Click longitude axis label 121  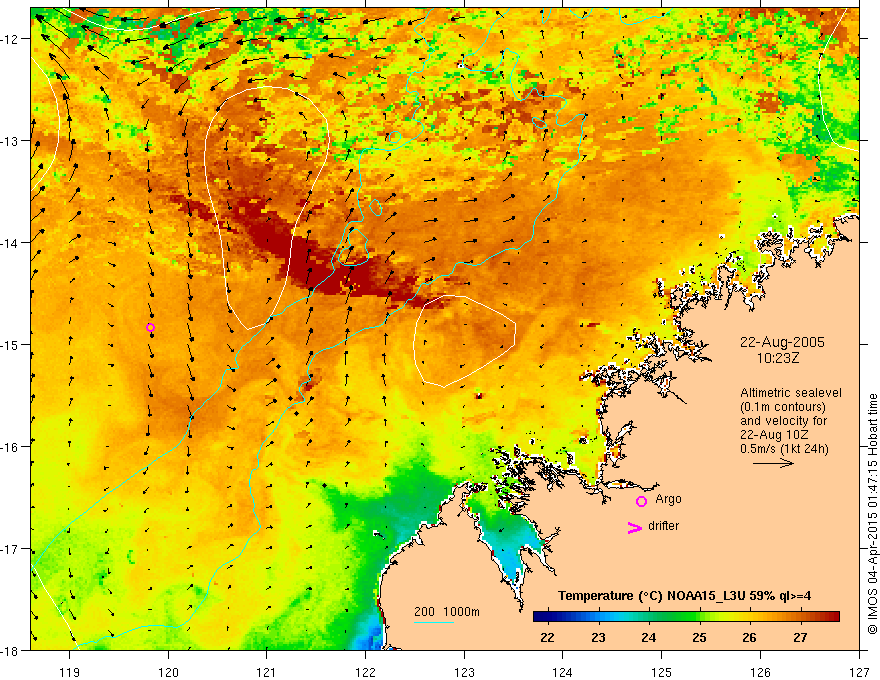[267, 672]
